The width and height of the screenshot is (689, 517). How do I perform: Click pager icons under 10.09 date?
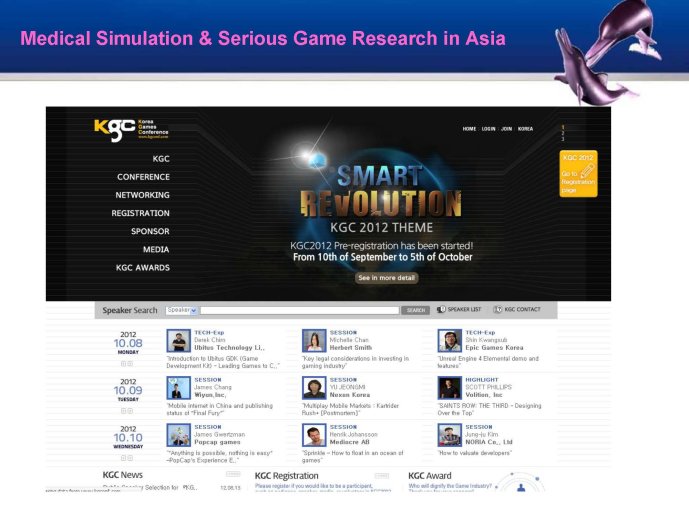[x=127, y=411]
